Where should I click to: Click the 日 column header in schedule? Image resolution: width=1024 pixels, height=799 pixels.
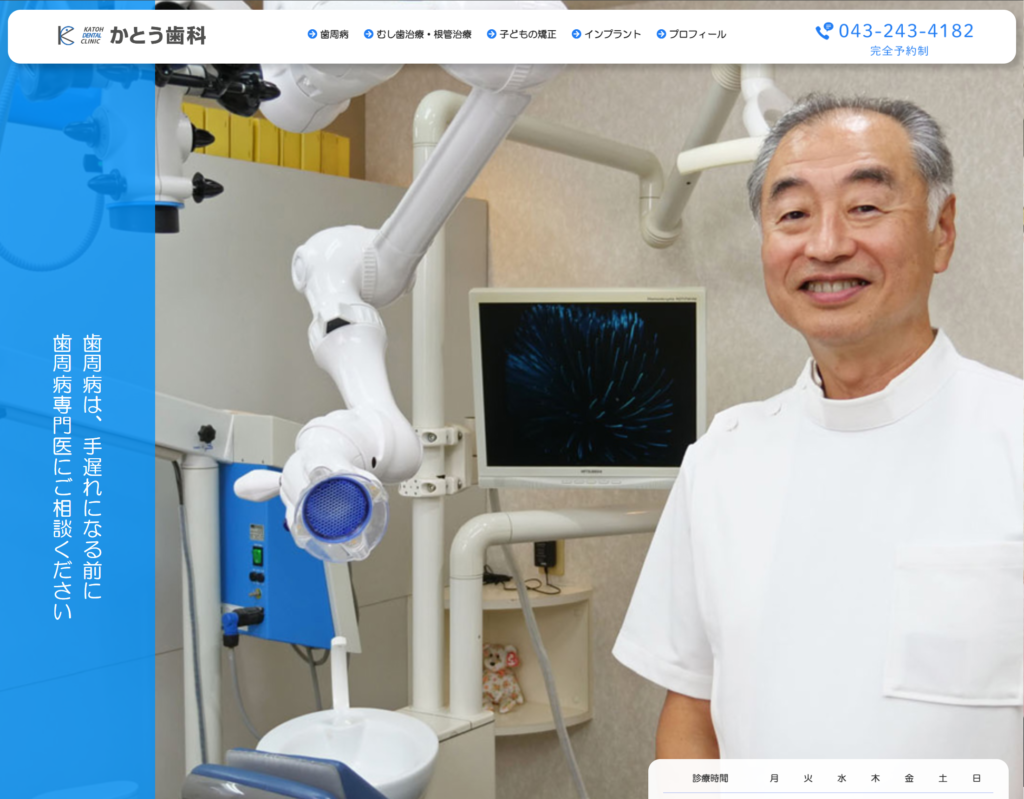976,778
